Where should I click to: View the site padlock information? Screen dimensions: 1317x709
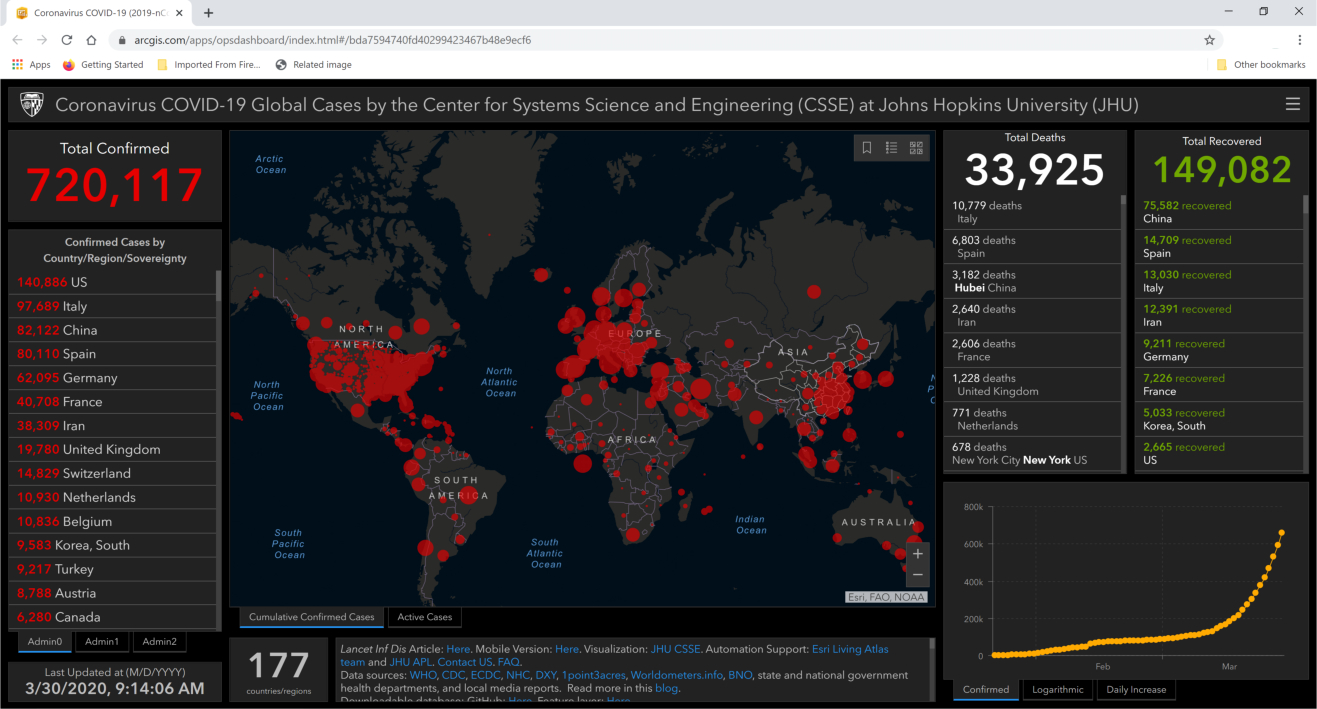122,41
